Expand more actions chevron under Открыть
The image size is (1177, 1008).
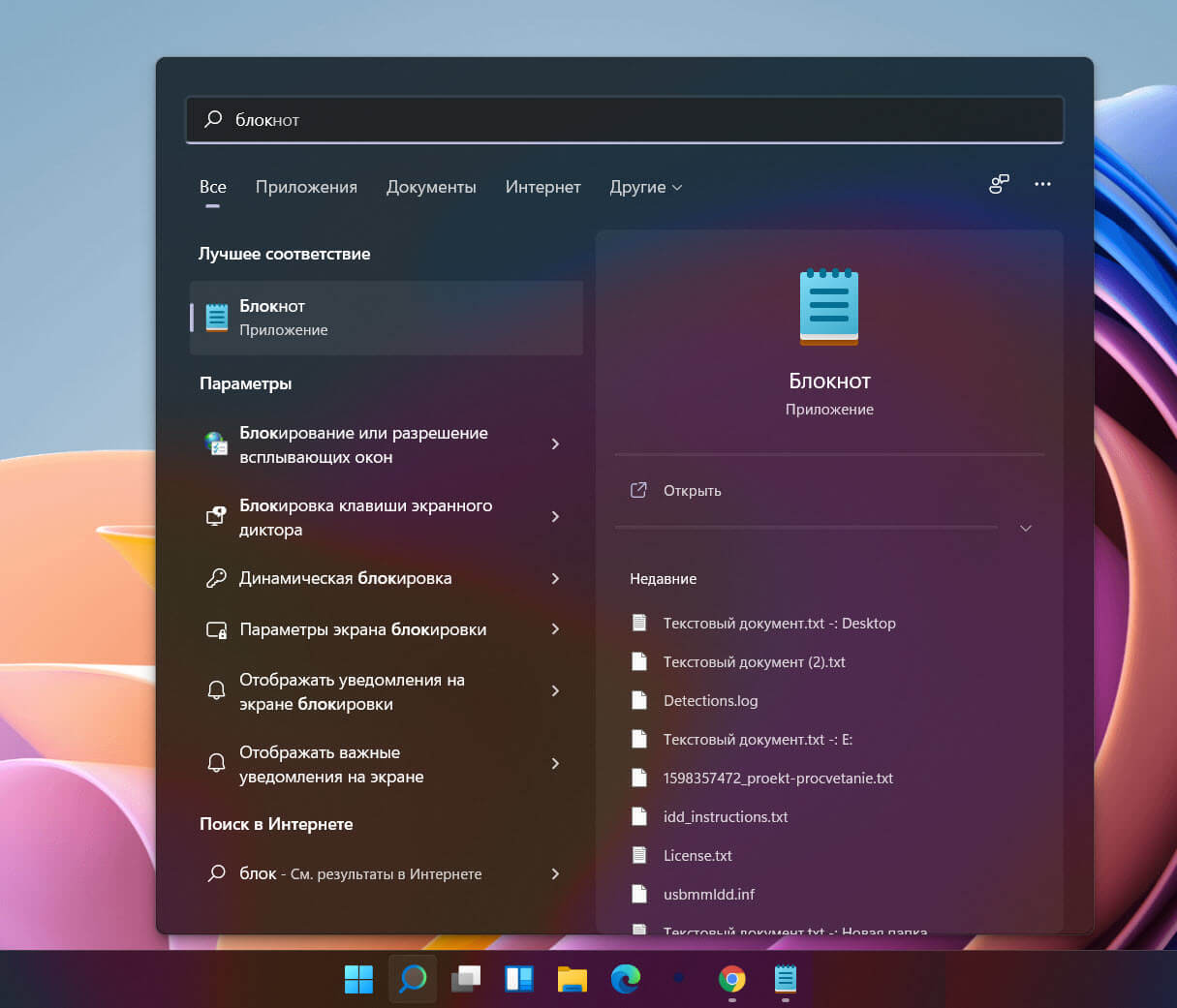[1026, 528]
